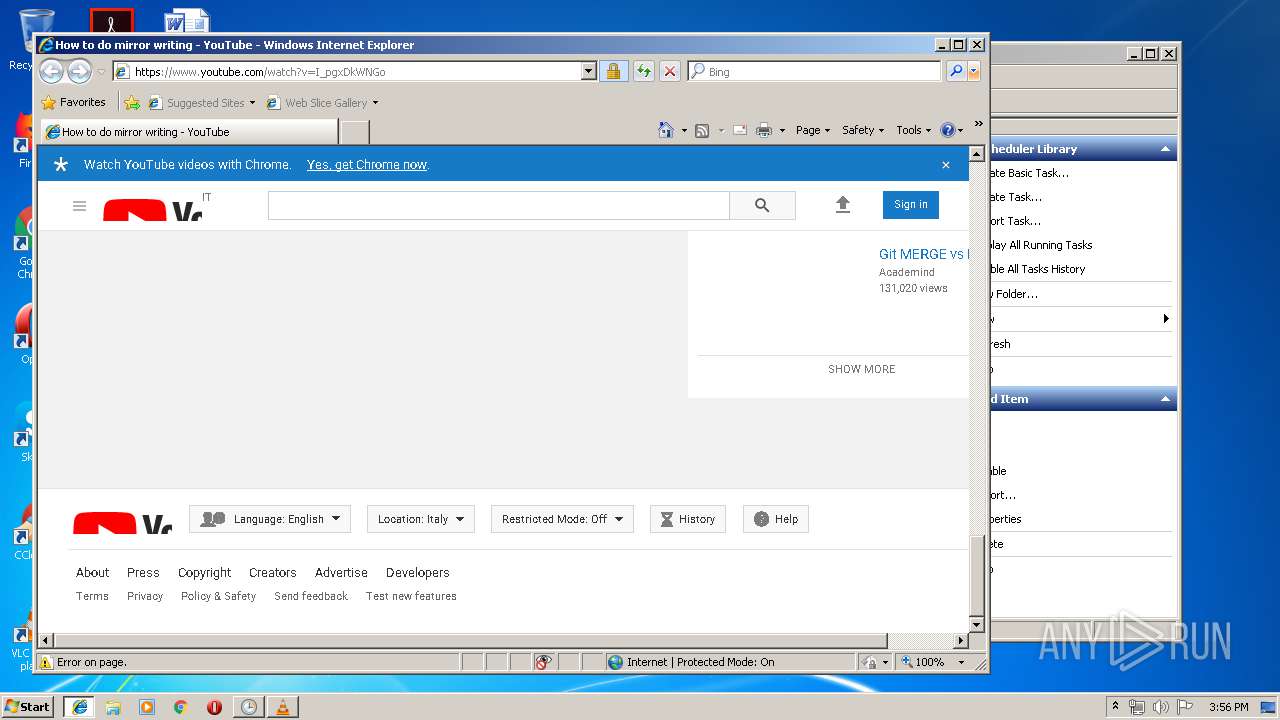The width and height of the screenshot is (1280, 720).
Task: Click the Help button in footer
Action: [x=776, y=519]
